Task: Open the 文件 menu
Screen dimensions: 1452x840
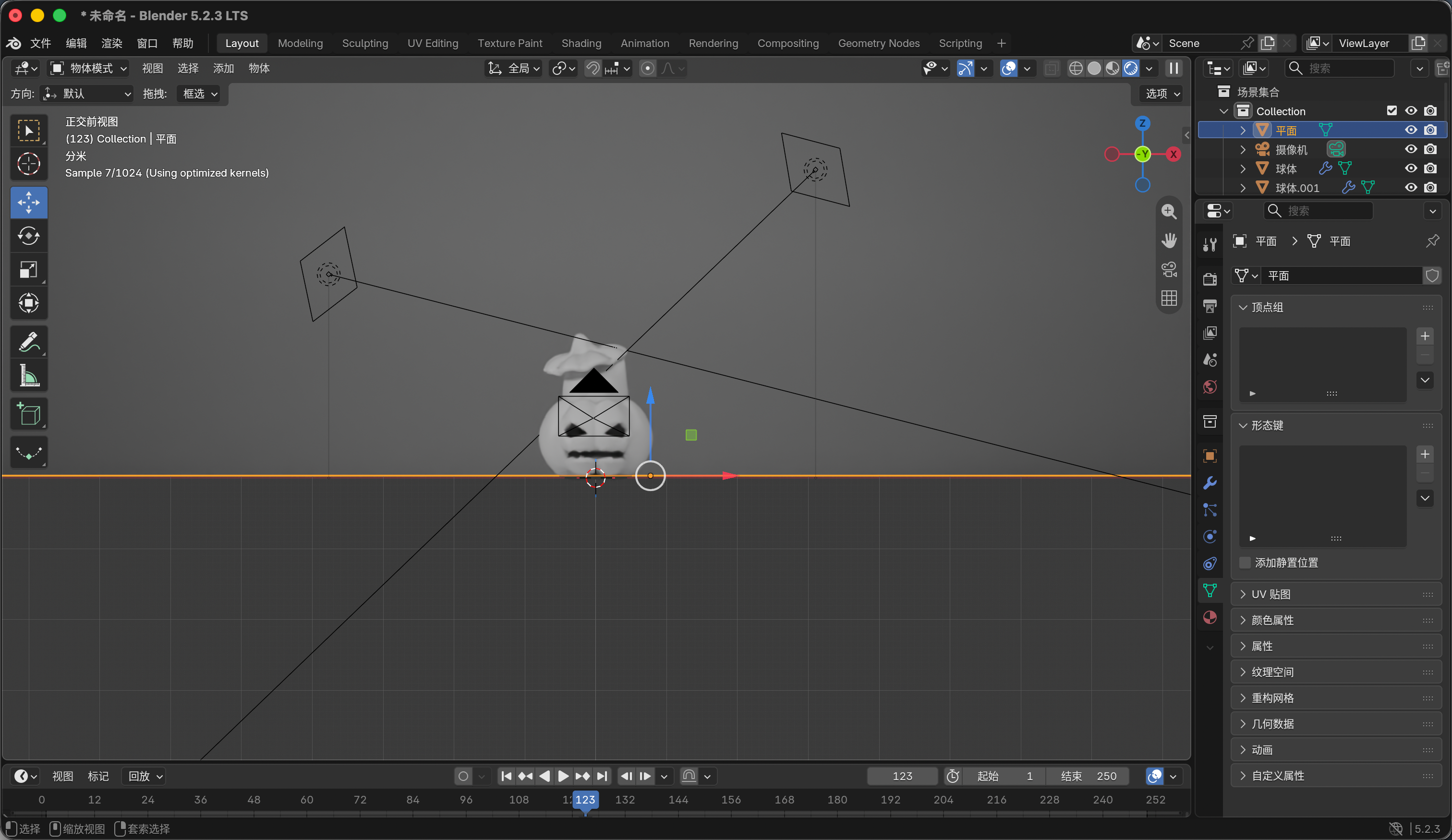Action: (x=40, y=43)
